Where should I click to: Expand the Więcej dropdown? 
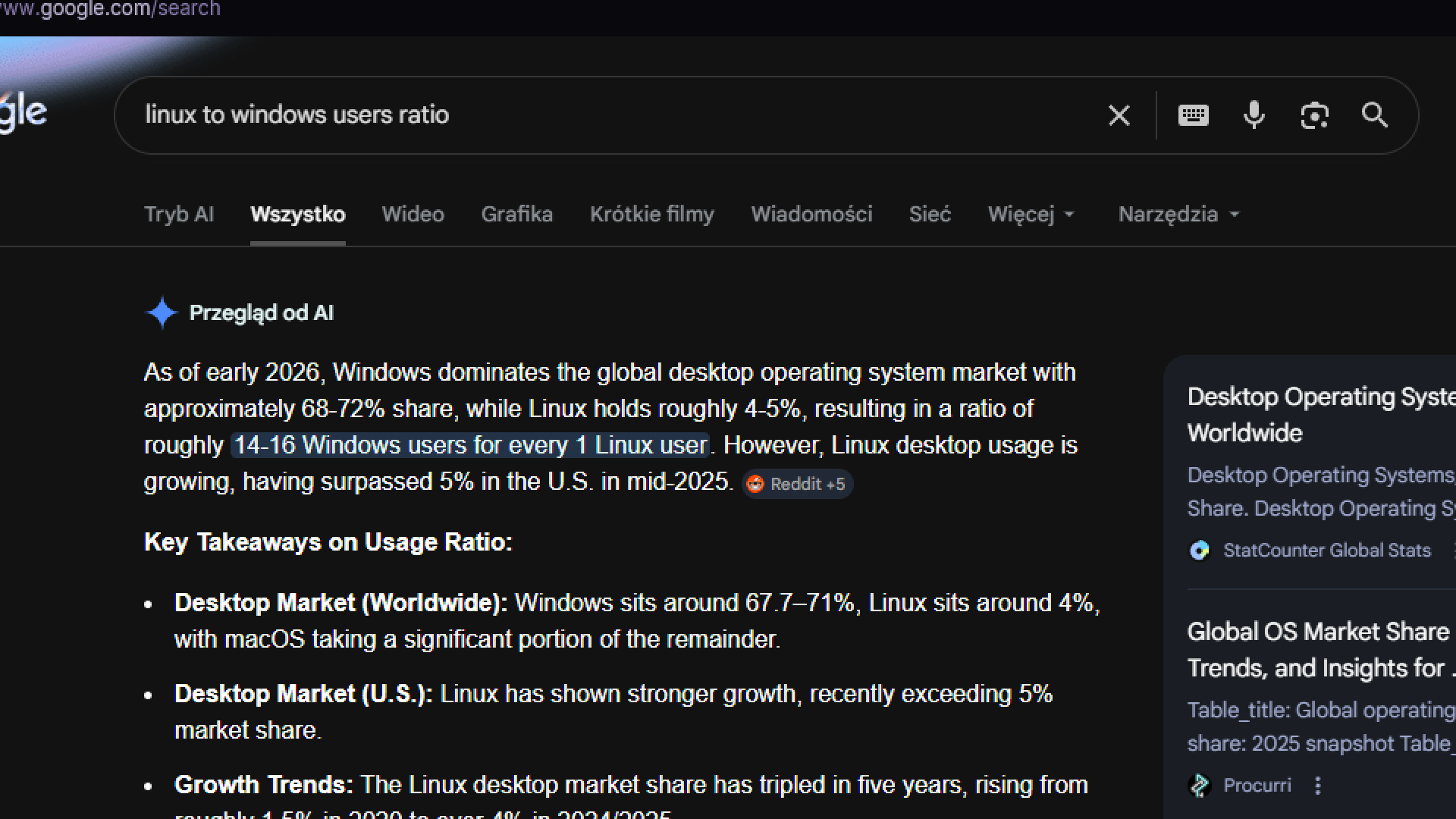click(x=1031, y=215)
